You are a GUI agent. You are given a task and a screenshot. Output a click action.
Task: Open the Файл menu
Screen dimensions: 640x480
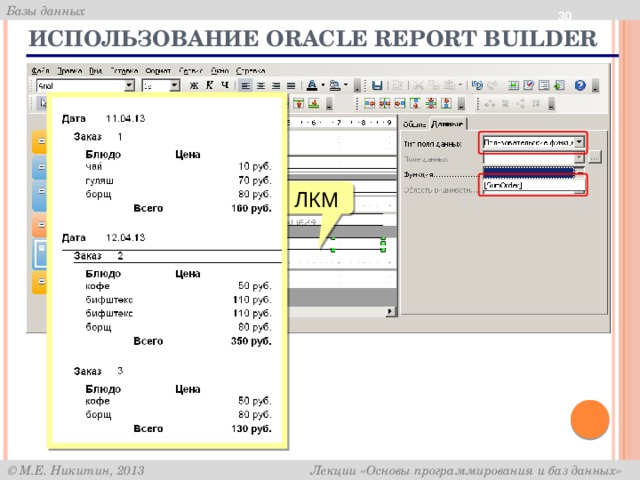pyautogui.click(x=40, y=71)
